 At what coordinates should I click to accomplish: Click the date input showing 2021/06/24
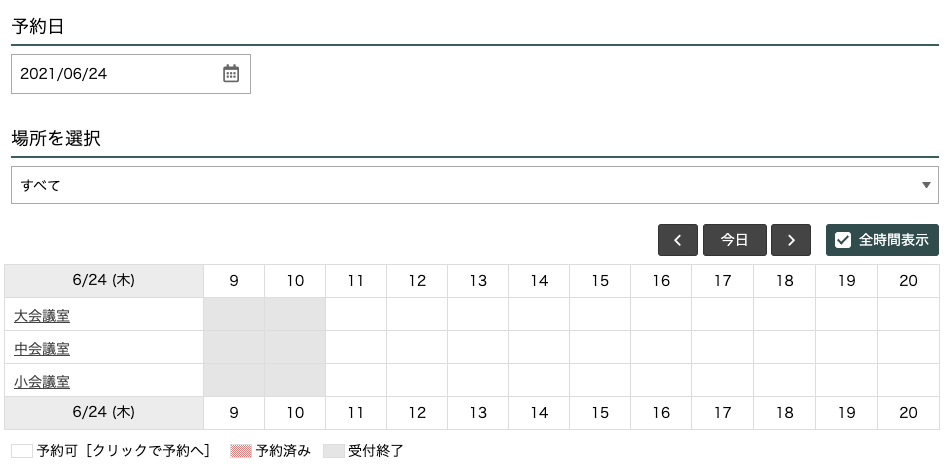click(115, 74)
